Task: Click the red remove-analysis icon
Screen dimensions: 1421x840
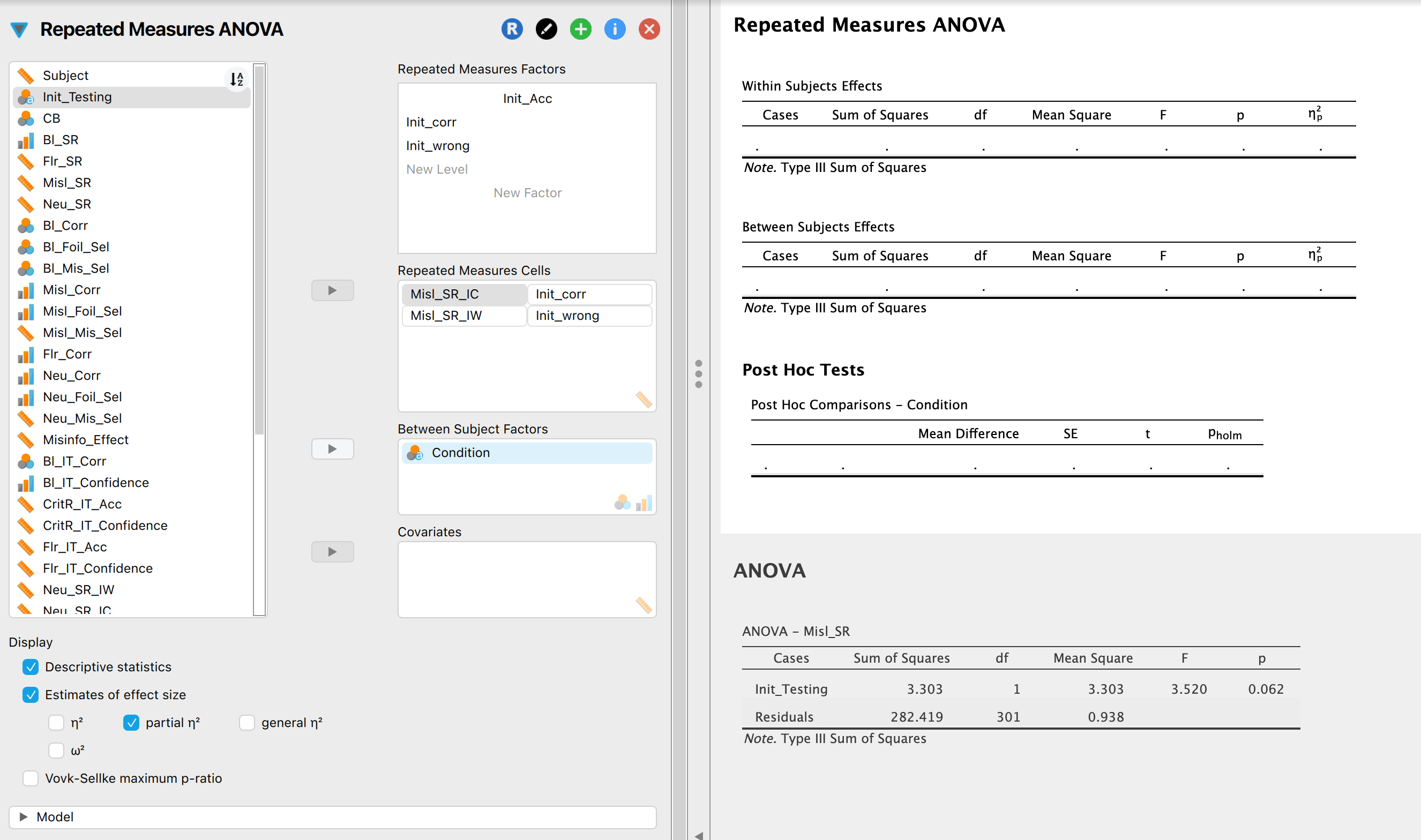Action: click(649, 29)
